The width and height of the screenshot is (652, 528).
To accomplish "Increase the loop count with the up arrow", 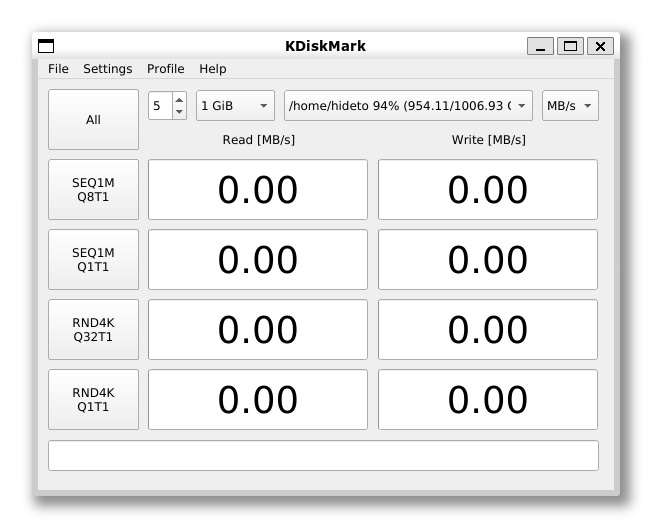I will (x=179, y=100).
